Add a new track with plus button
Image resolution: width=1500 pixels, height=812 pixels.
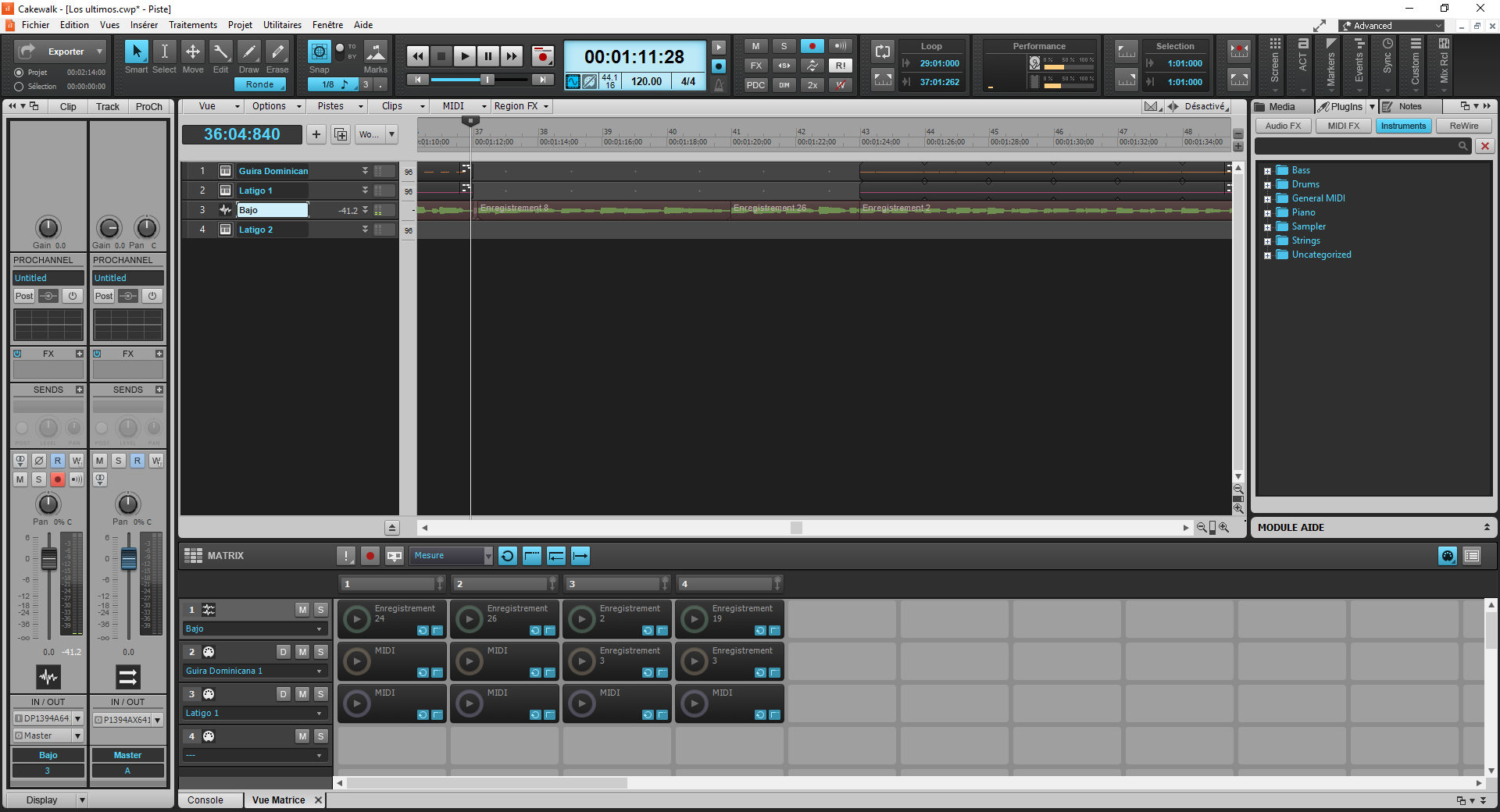point(316,134)
